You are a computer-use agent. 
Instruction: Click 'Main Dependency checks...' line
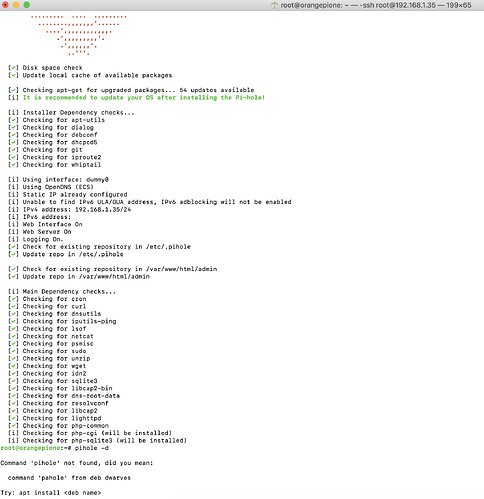coord(62,292)
